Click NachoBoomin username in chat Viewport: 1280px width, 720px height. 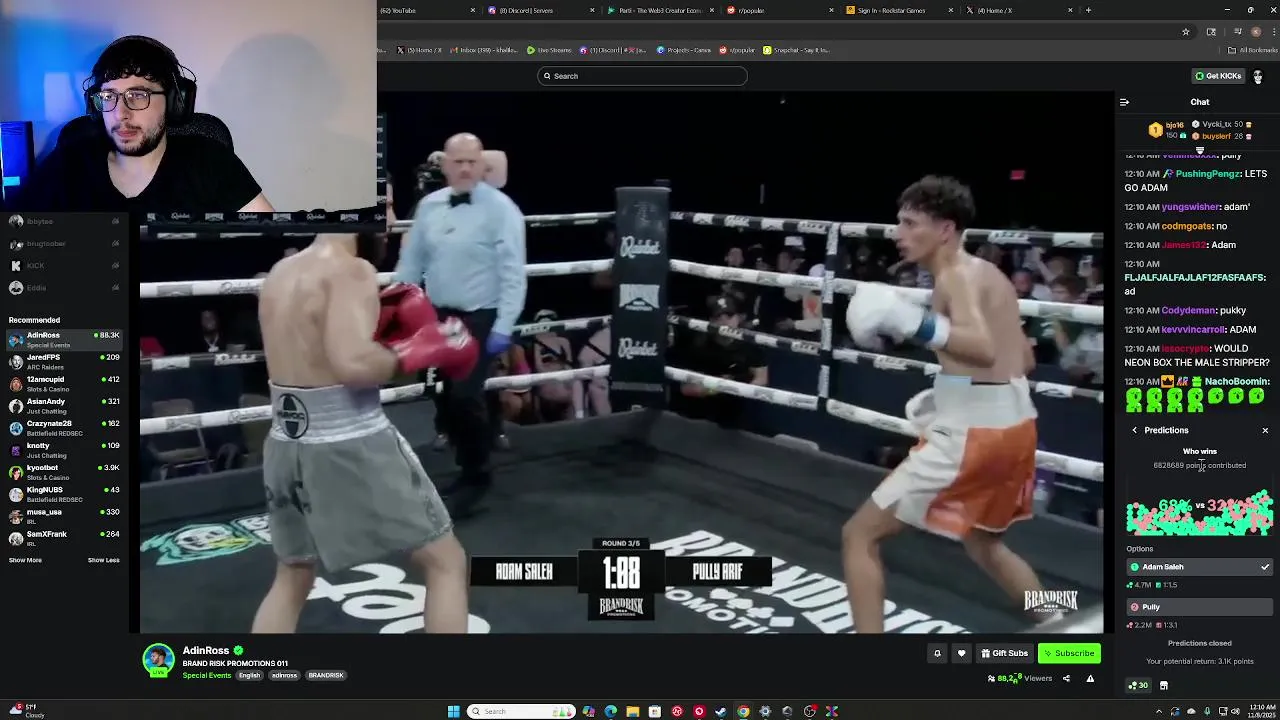(1237, 382)
